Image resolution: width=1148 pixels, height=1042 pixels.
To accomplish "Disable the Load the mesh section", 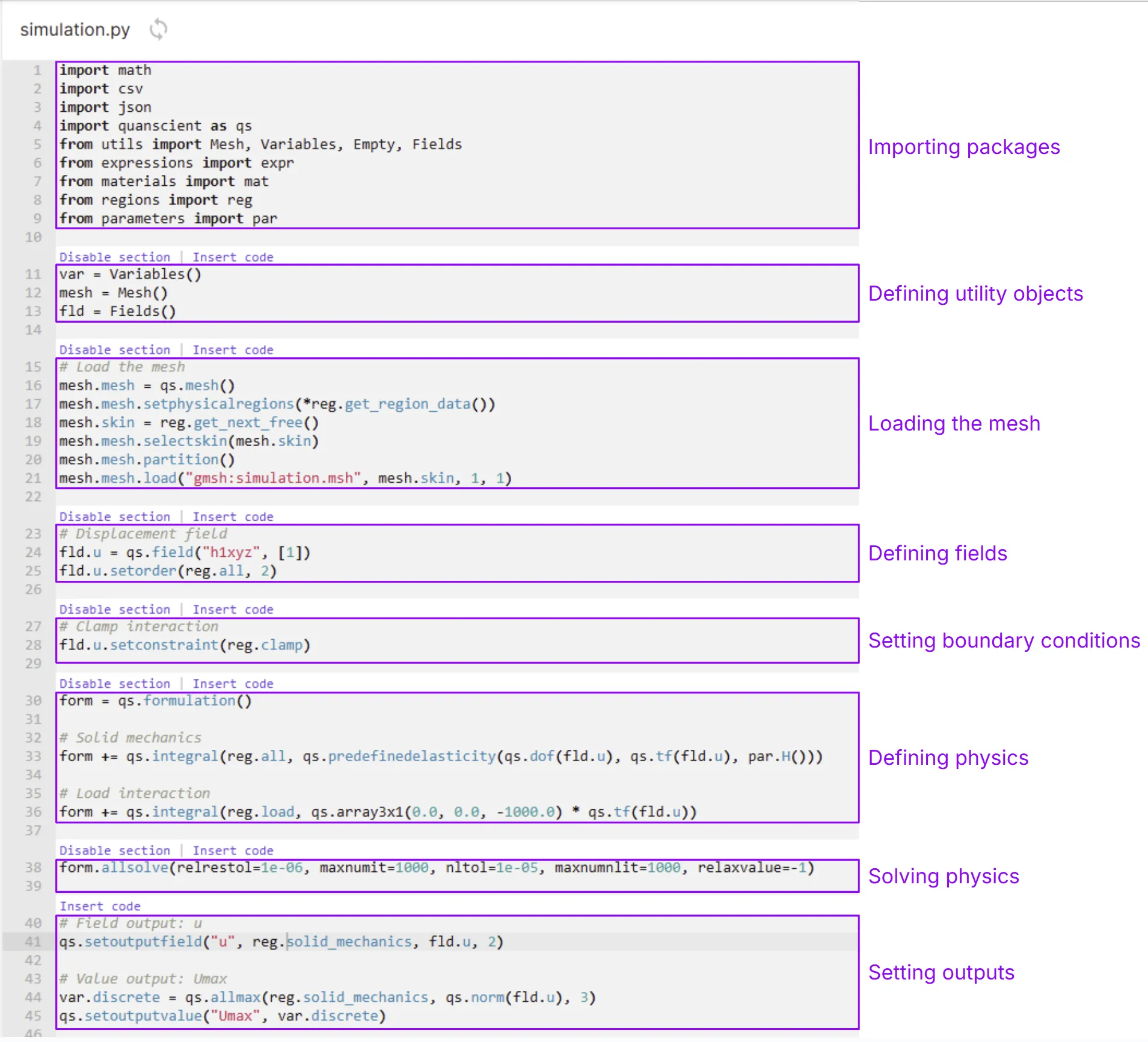I will pyautogui.click(x=115, y=350).
